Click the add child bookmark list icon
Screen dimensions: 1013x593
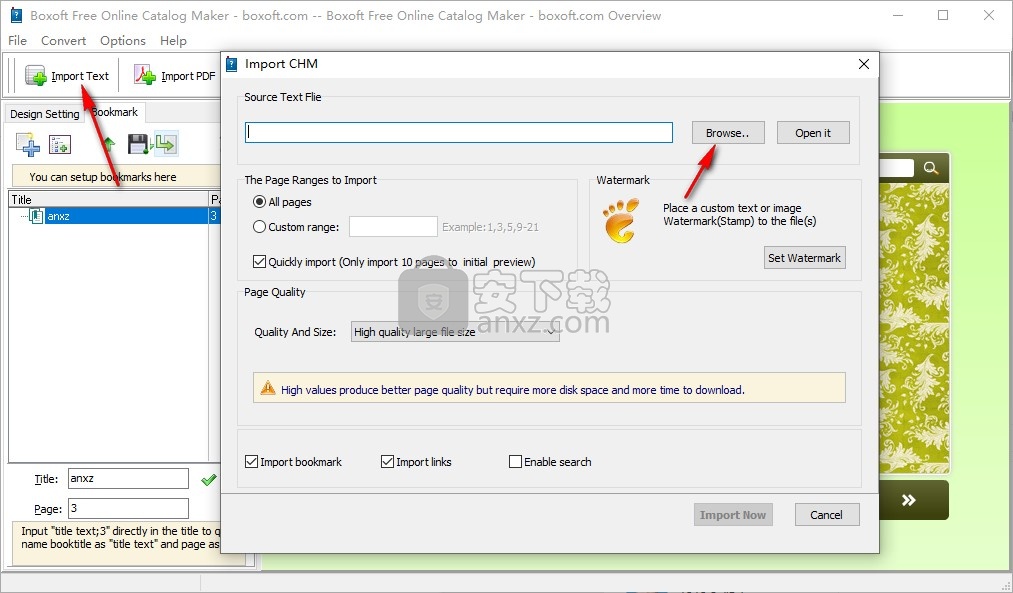click(60, 144)
